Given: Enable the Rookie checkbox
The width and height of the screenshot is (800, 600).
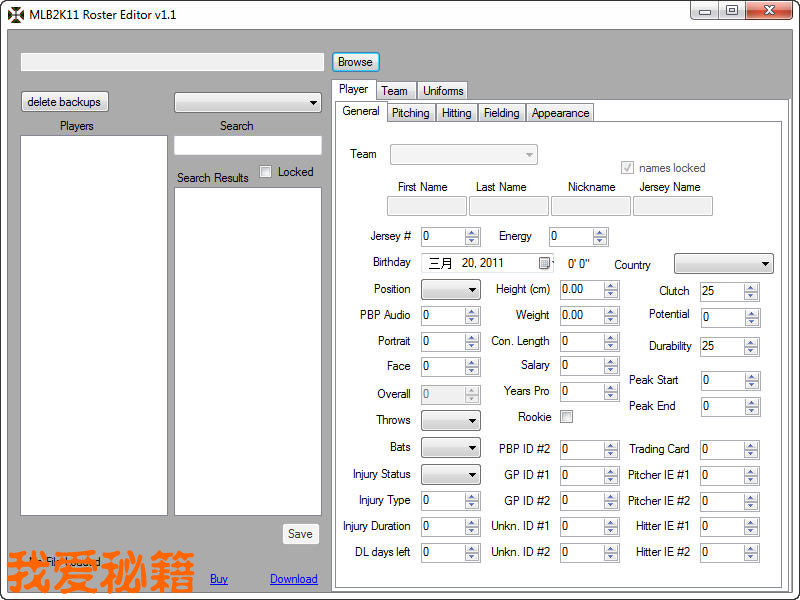Looking at the screenshot, I should tap(566, 417).
